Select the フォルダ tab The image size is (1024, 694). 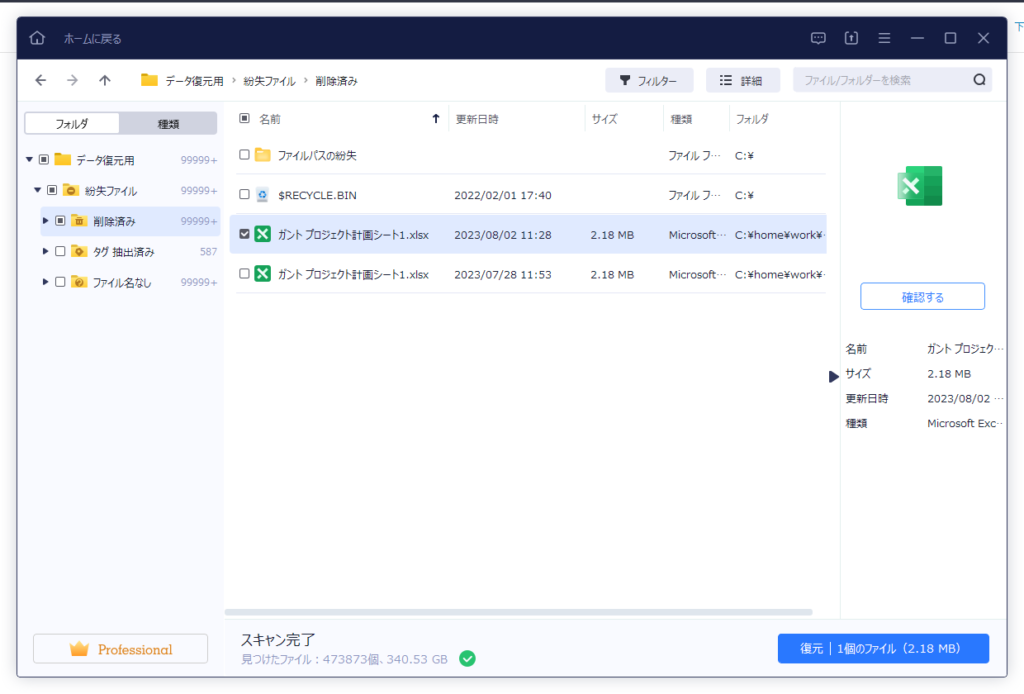point(72,124)
